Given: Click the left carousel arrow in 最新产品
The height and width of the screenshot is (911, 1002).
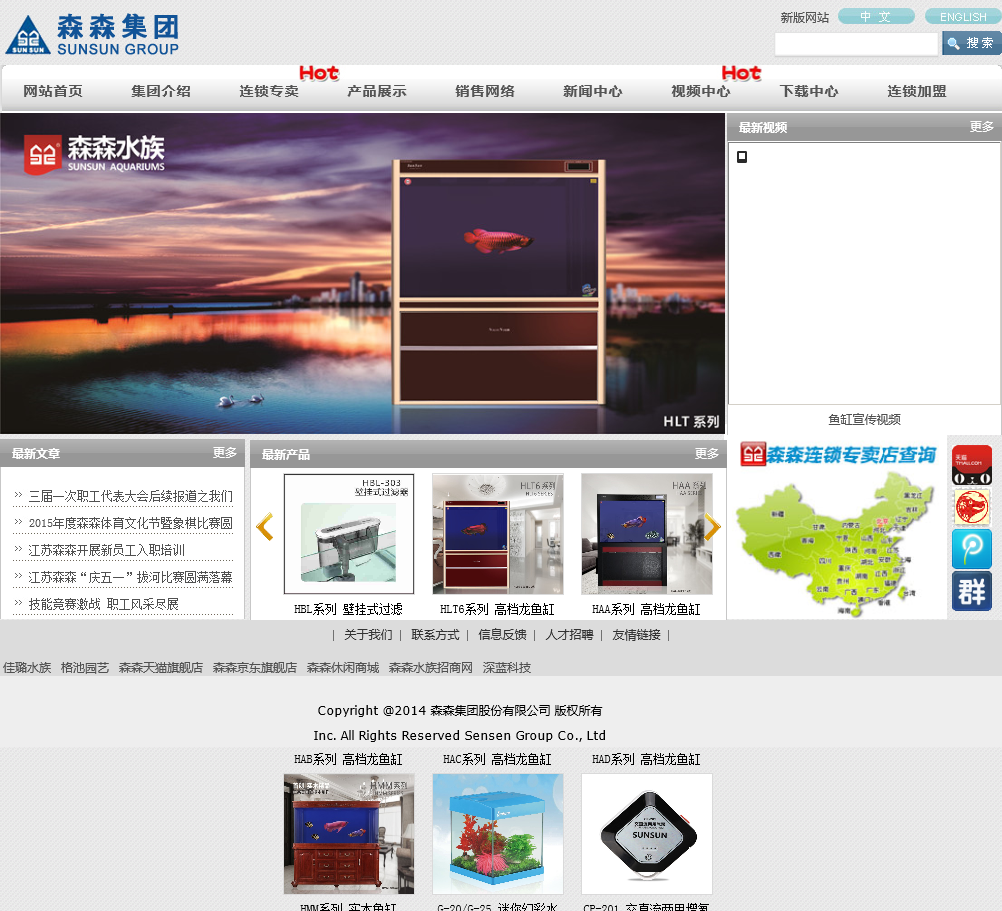Looking at the screenshot, I should point(265,527).
